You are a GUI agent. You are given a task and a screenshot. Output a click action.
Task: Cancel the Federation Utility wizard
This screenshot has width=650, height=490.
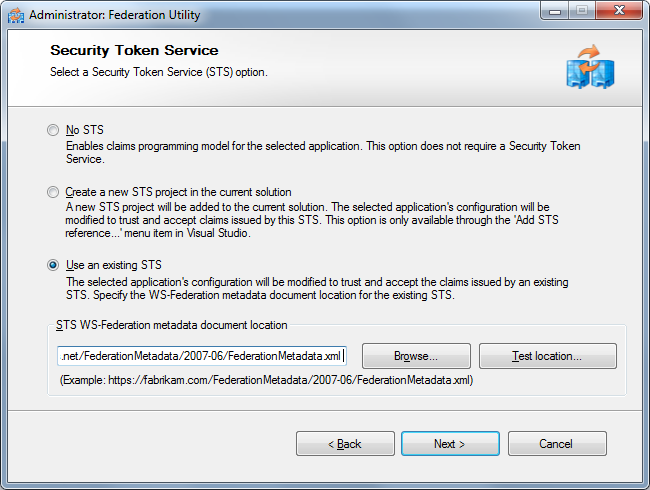[556, 443]
